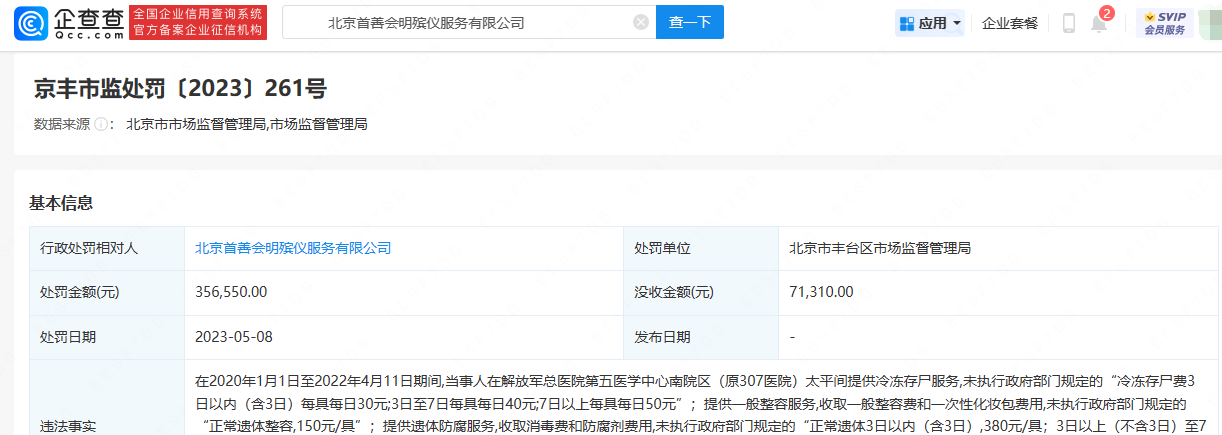Viewport: 1222px width, 435px height.
Task: Open the 北京首善会明殡仪服务有限公司 company link
Action: pyautogui.click(x=293, y=248)
